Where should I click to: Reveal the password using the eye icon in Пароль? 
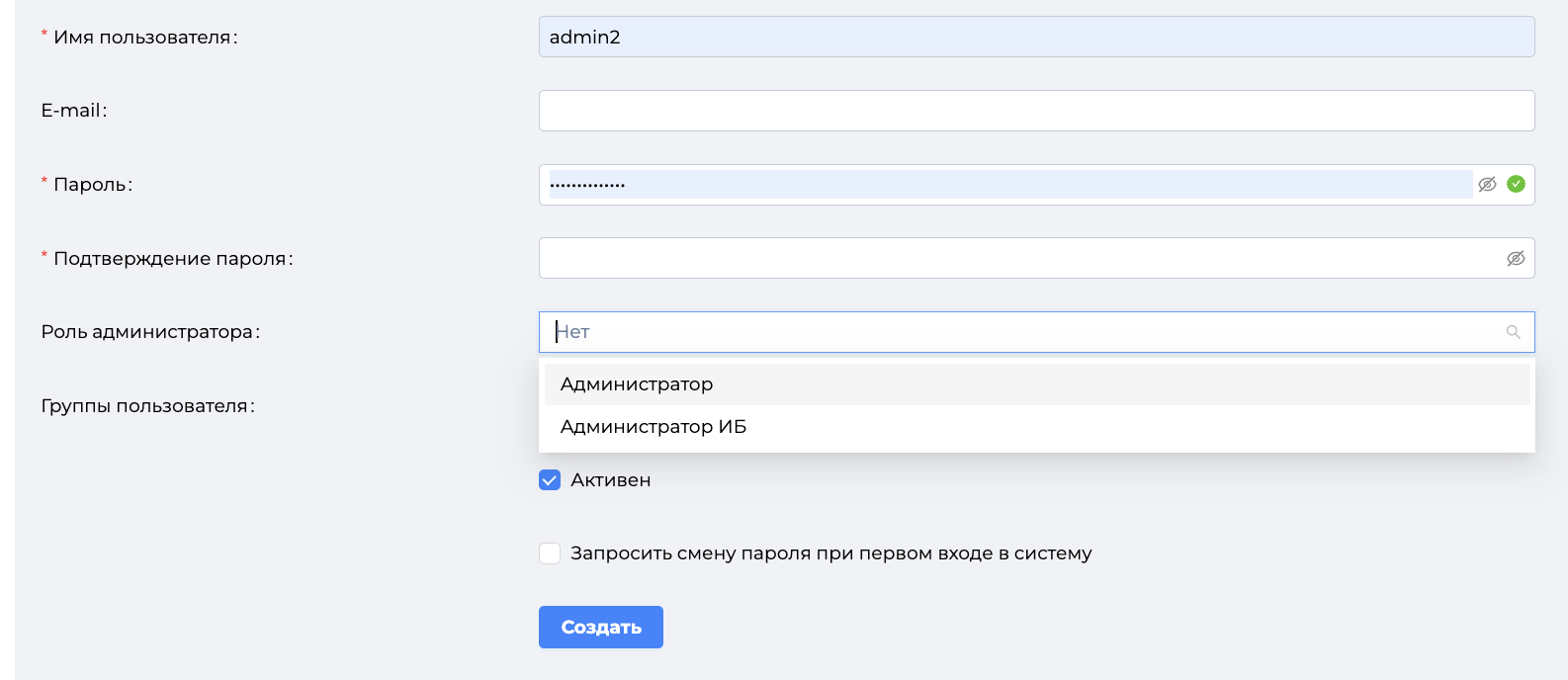pos(1487,184)
